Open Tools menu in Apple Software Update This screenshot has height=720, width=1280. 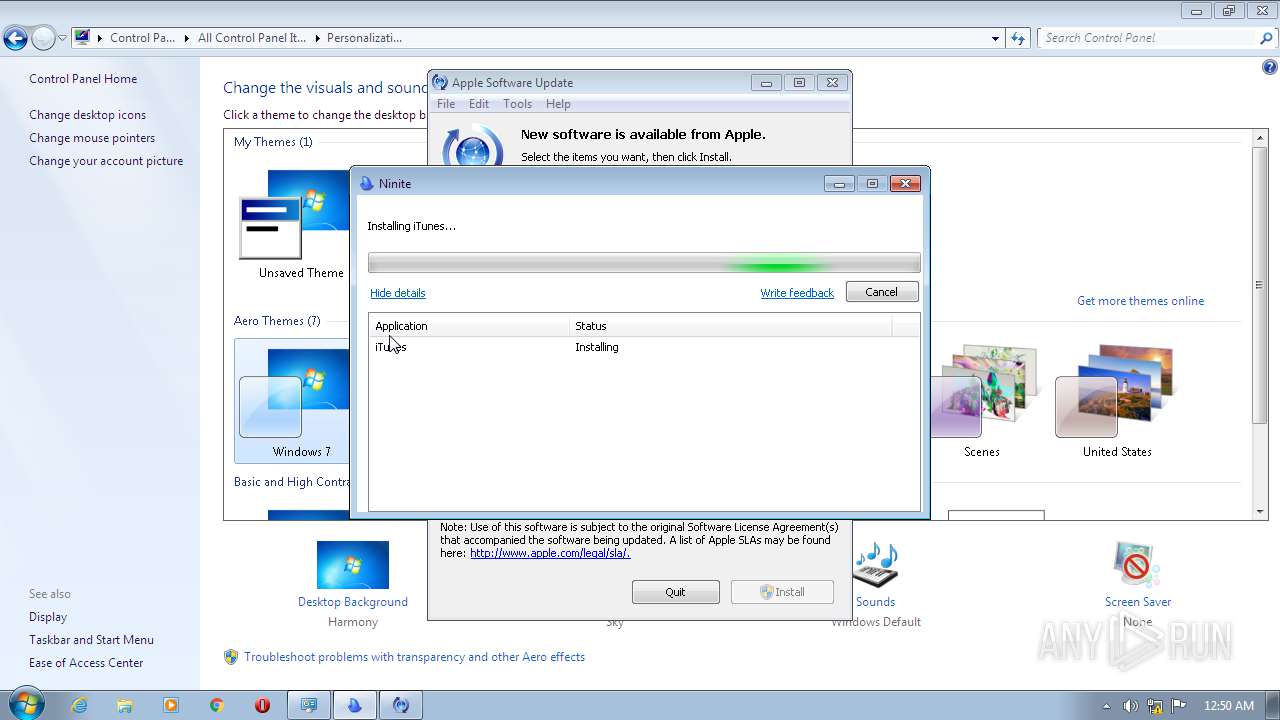(x=517, y=104)
